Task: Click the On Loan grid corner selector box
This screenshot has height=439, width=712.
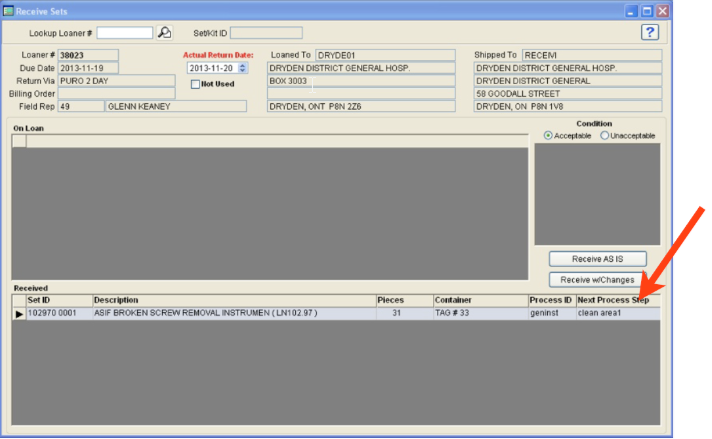Action: pos(18,141)
